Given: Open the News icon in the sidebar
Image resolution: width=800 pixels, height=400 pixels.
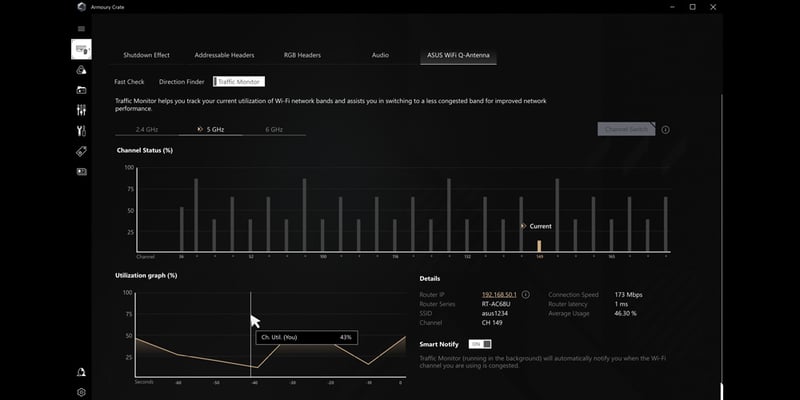Looking at the screenshot, I should (81, 172).
